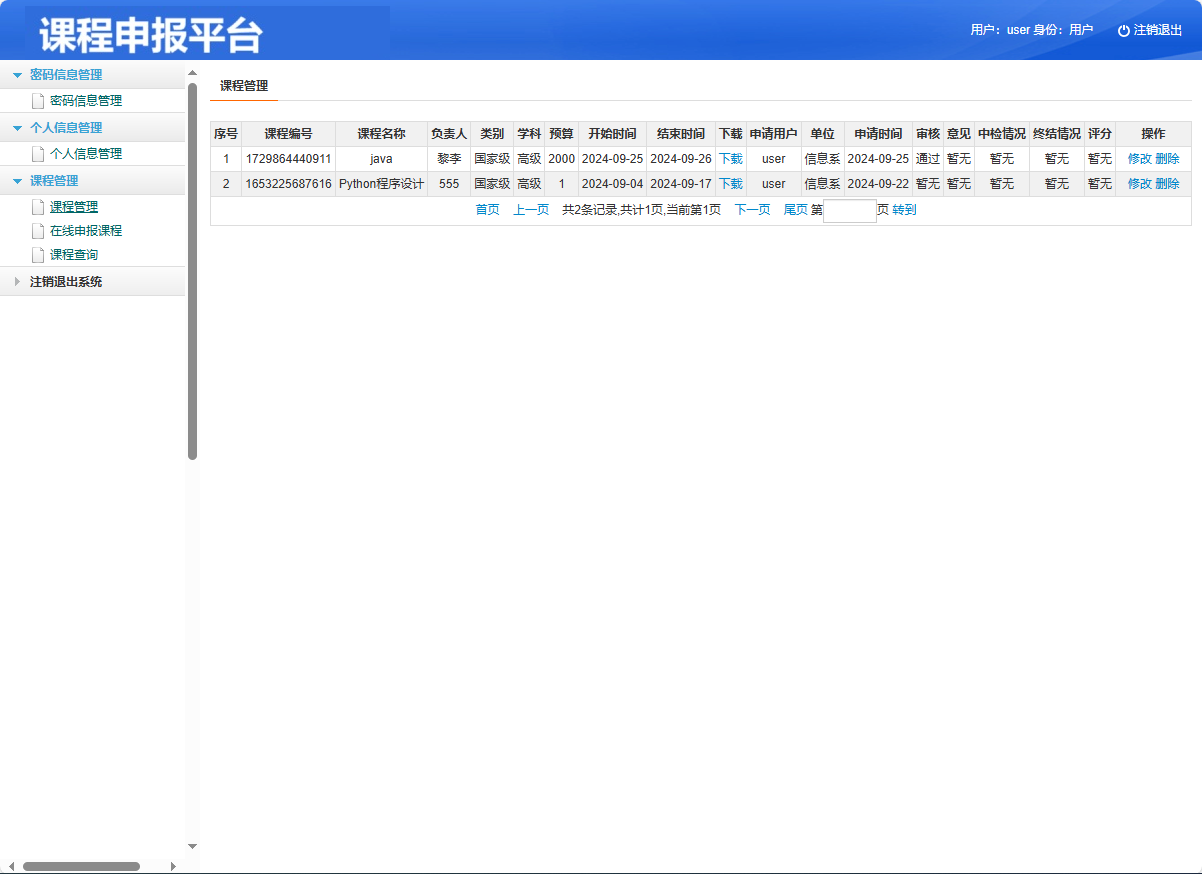Image resolution: width=1202 pixels, height=874 pixels.
Task: Open 在线申报课程 from the sidebar menu
Action: pyautogui.click(x=86, y=230)
